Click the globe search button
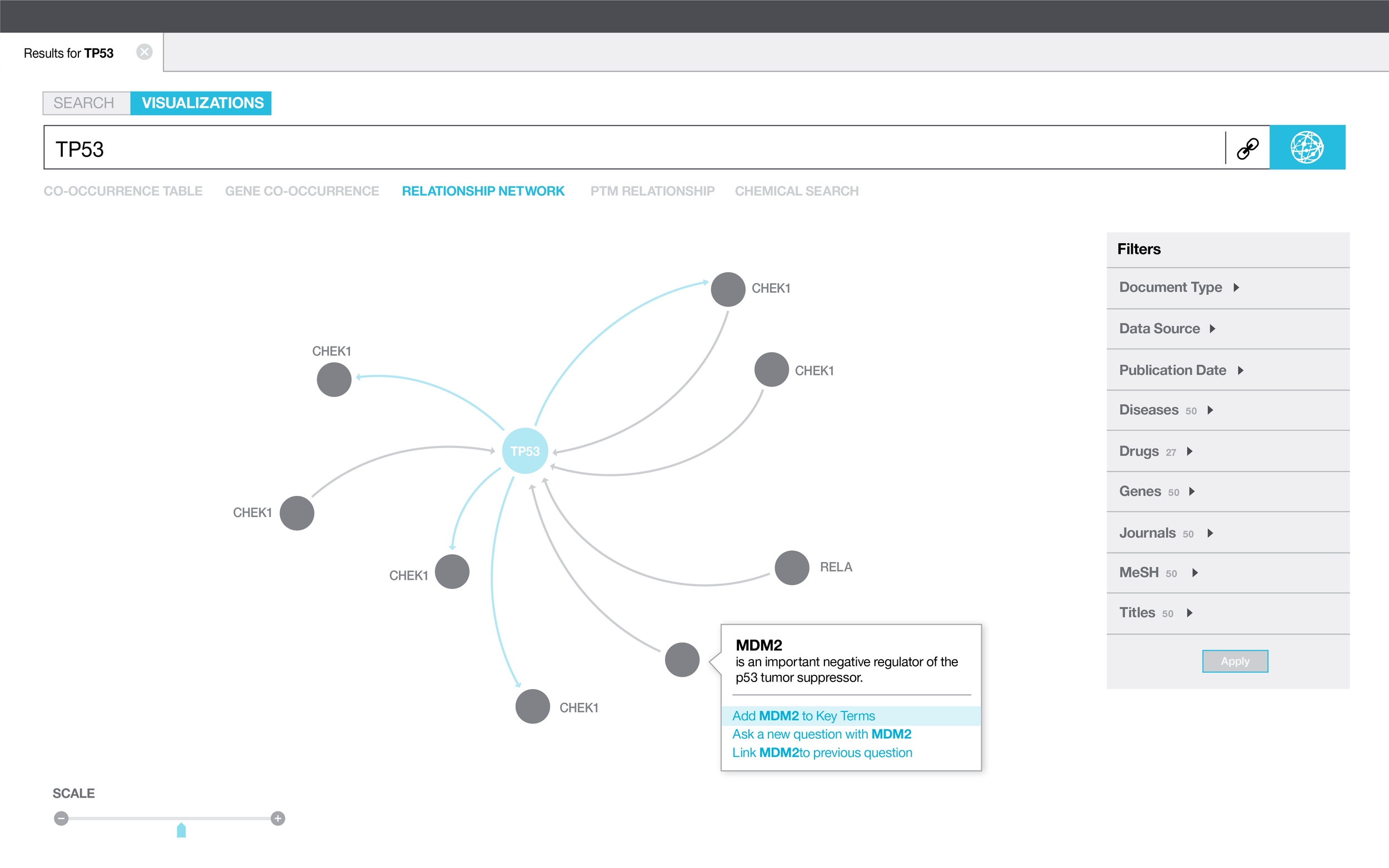 point(1306,148)
